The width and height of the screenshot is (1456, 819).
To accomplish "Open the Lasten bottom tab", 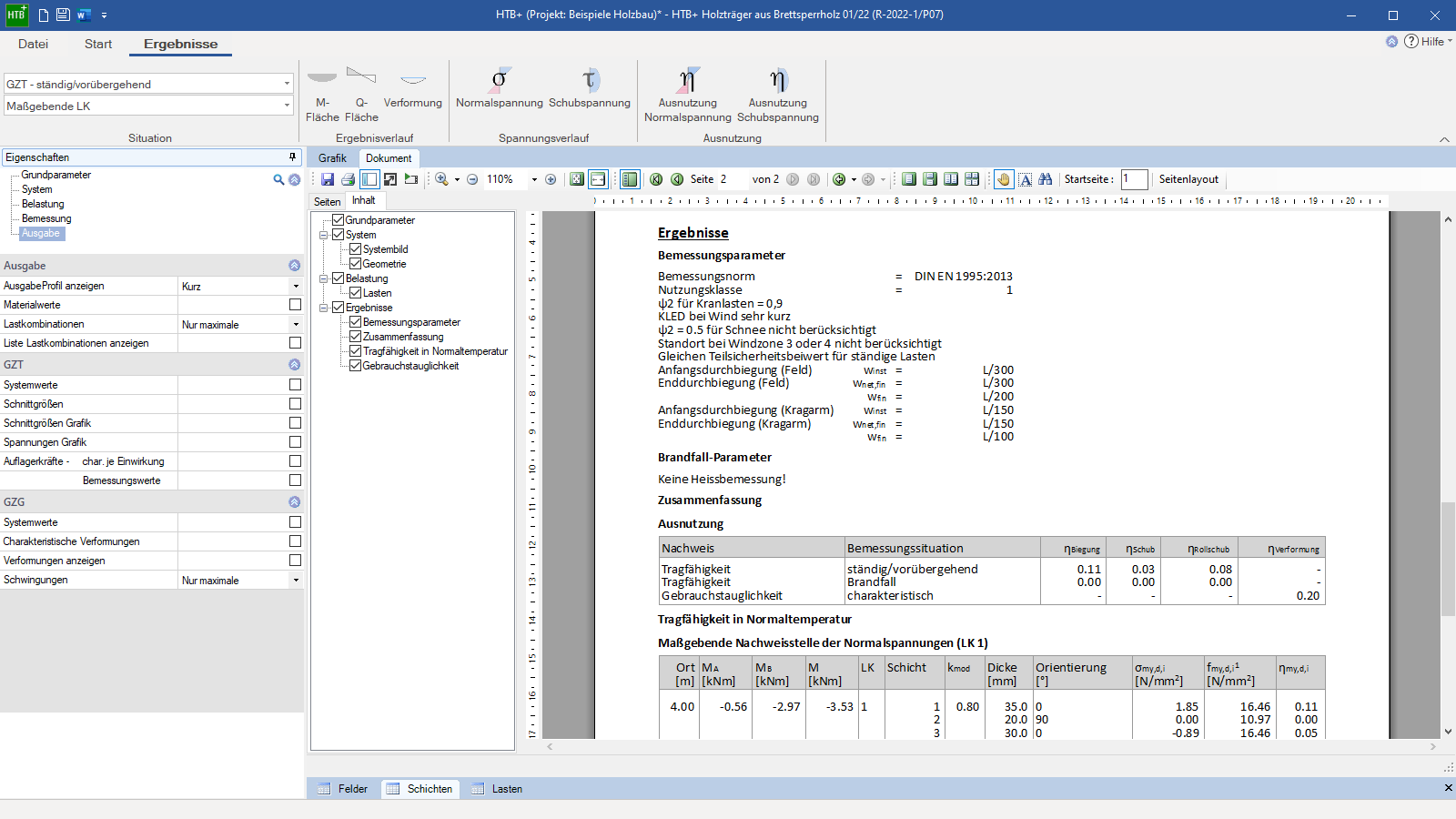I will (497, 789).
